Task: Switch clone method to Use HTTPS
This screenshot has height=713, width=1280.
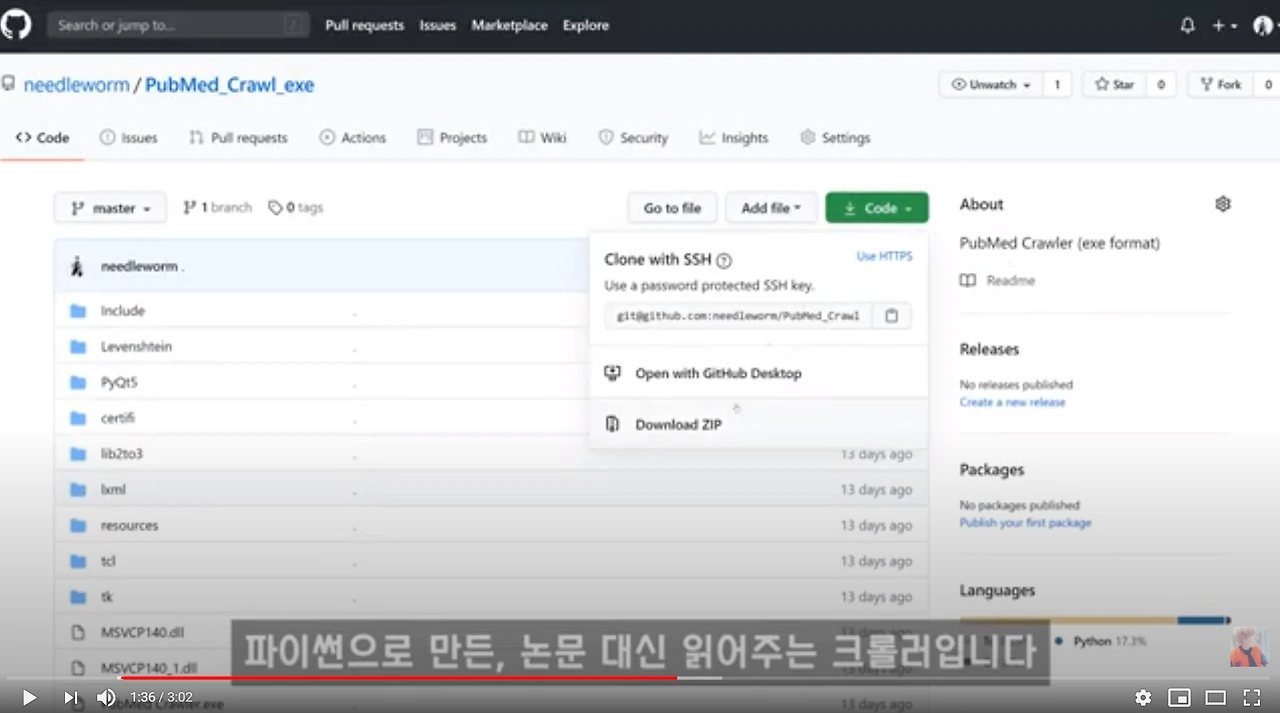Action: (884, 257)
